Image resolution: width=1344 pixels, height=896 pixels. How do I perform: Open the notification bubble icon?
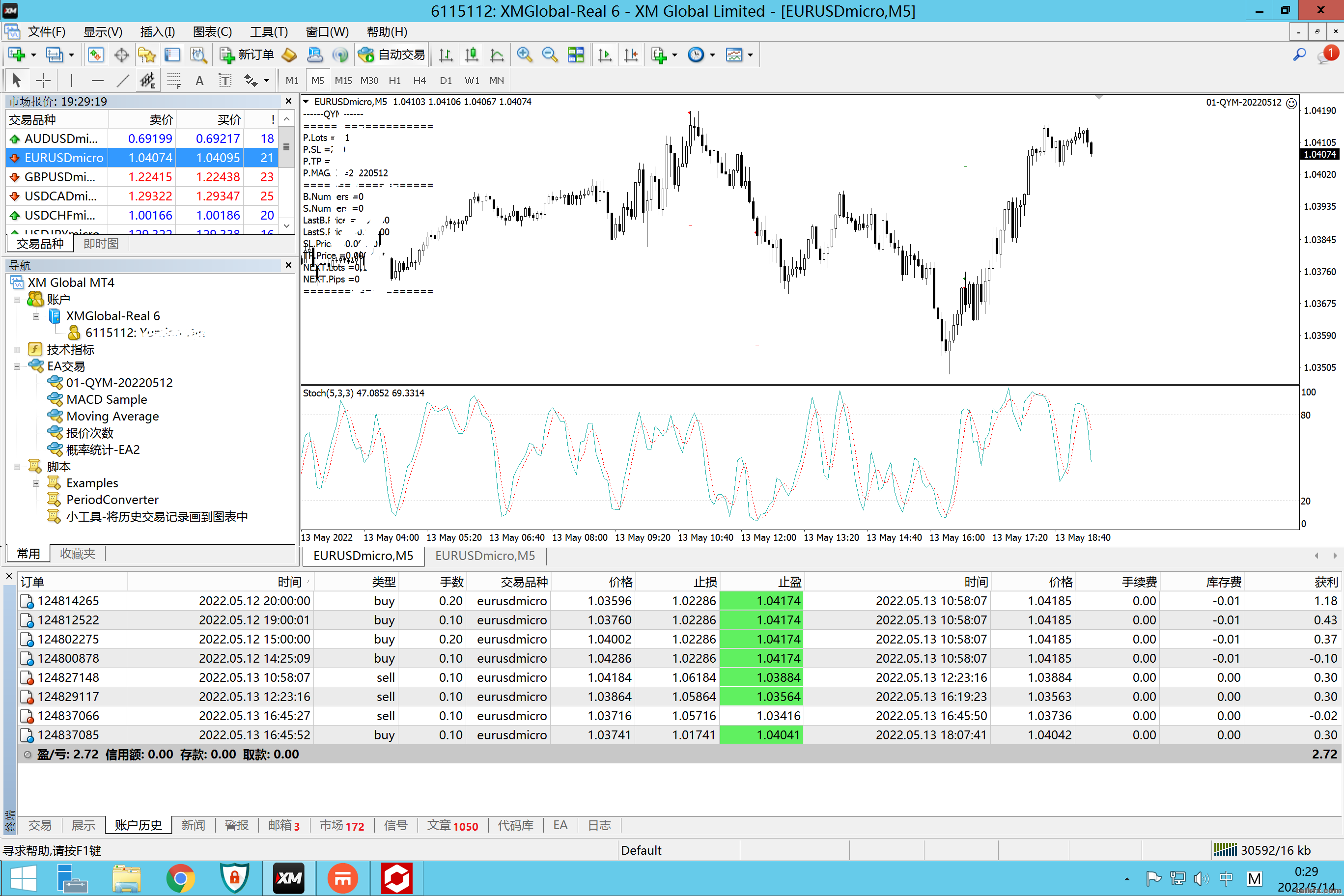pyautogui.click(x=1326, y=55)
